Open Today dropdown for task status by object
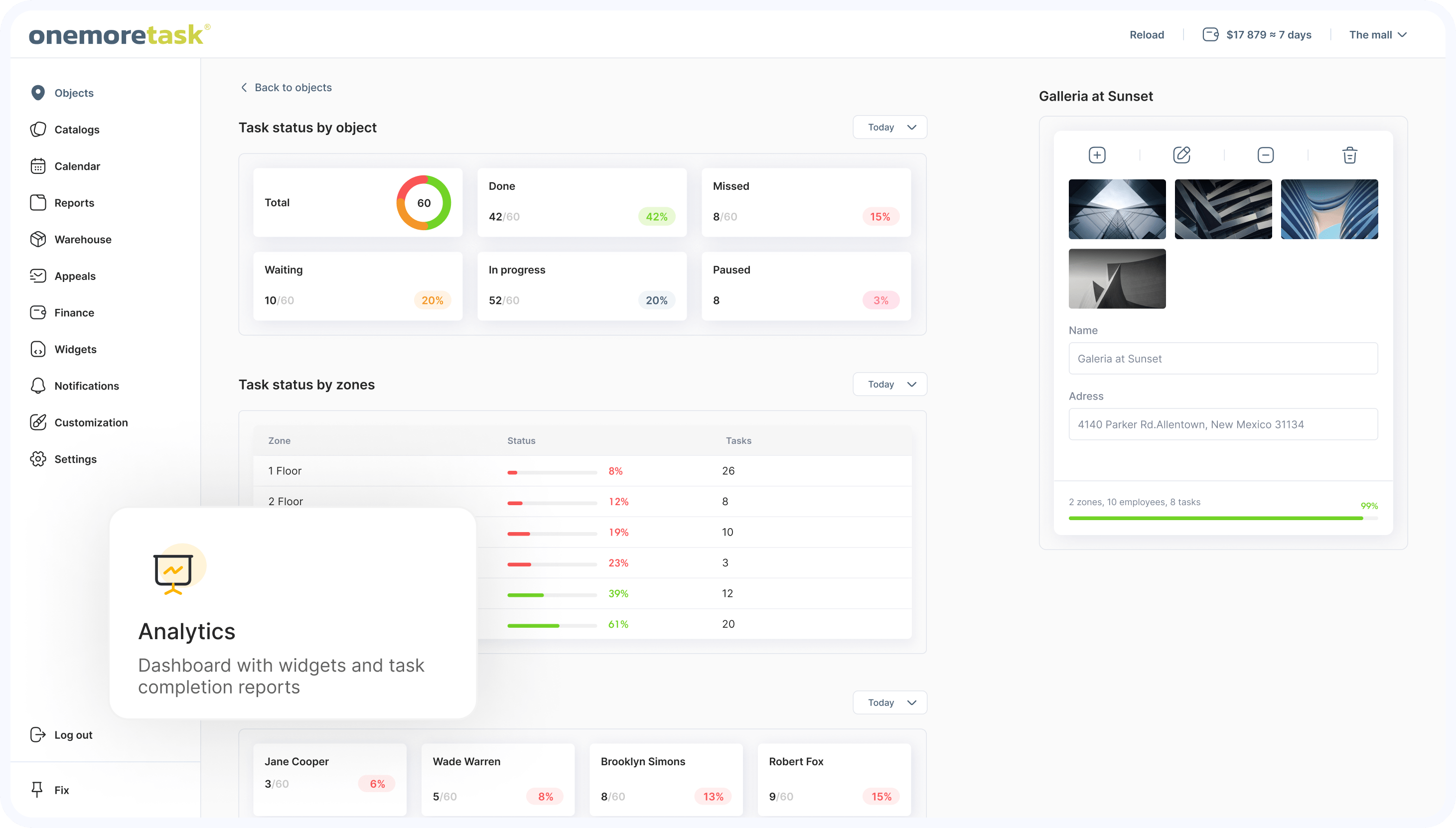This screenshot has height=828, width=1456. [889, 128]
